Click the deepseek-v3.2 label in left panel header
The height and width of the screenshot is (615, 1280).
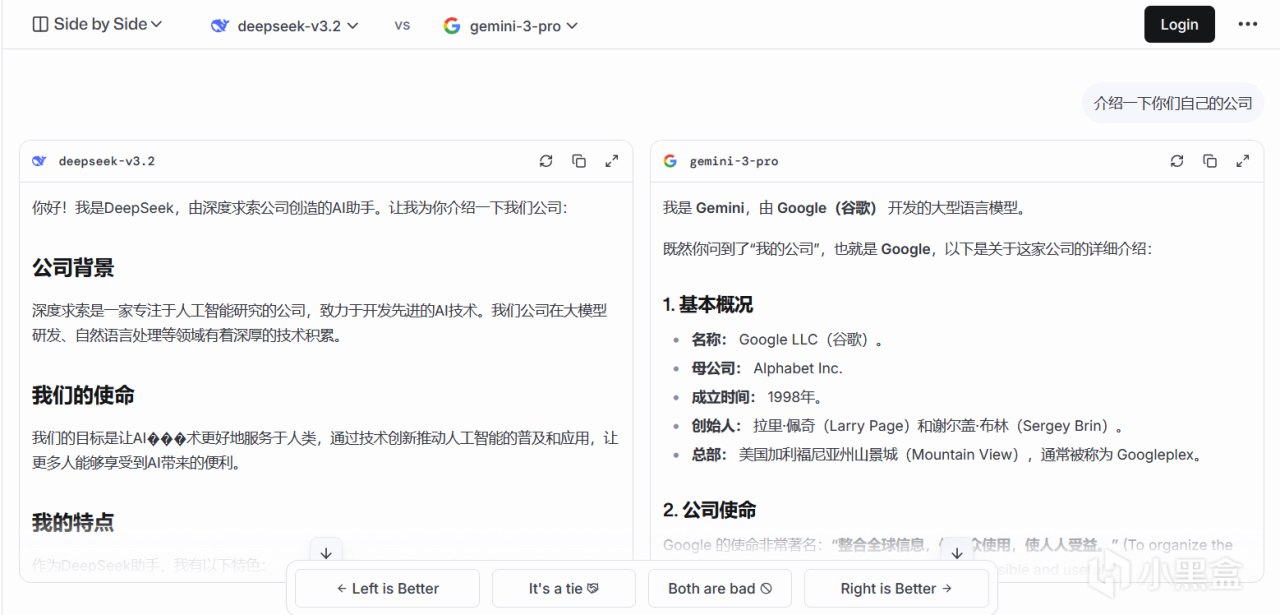(107, 161)
